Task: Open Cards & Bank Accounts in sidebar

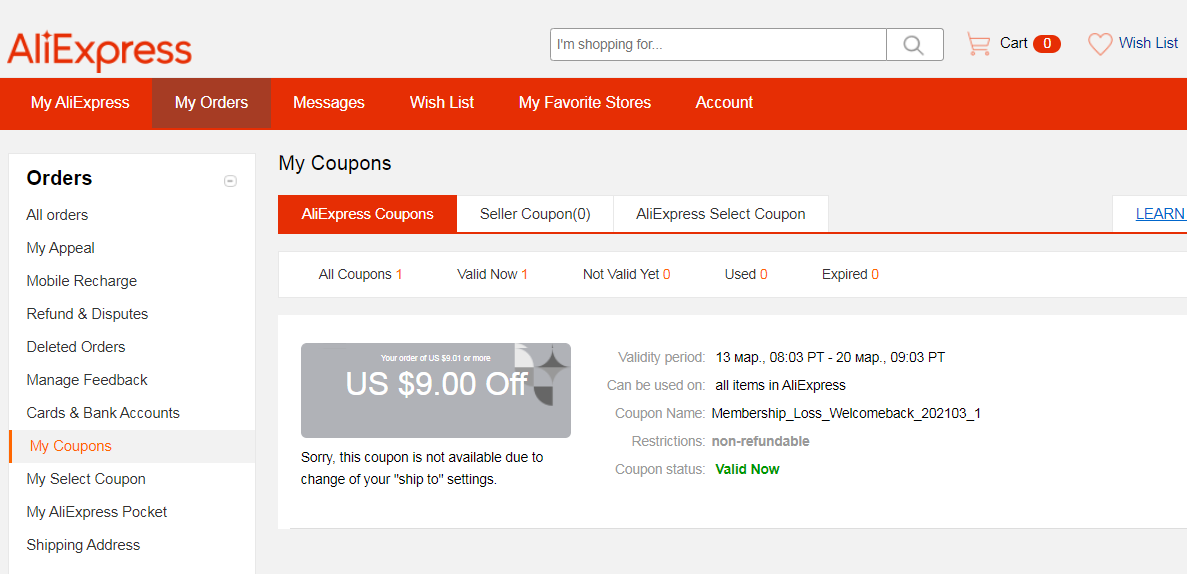Action: 103,413
